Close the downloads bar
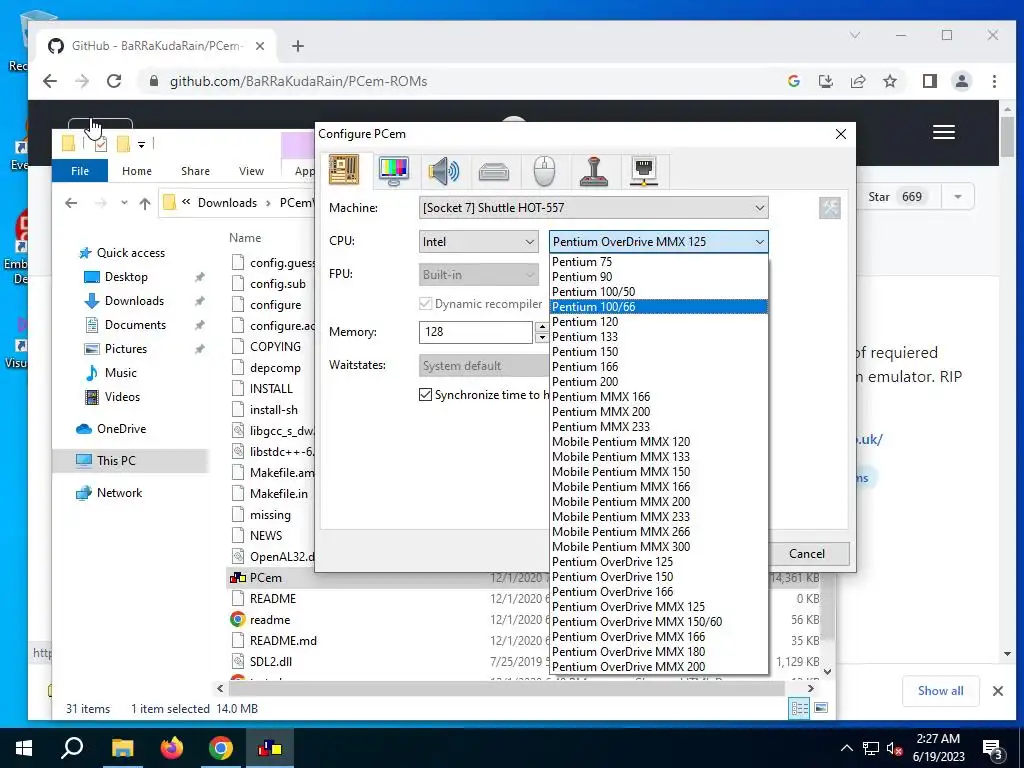The width and height of the screenshot is (1024, 768). coord(998,691)
